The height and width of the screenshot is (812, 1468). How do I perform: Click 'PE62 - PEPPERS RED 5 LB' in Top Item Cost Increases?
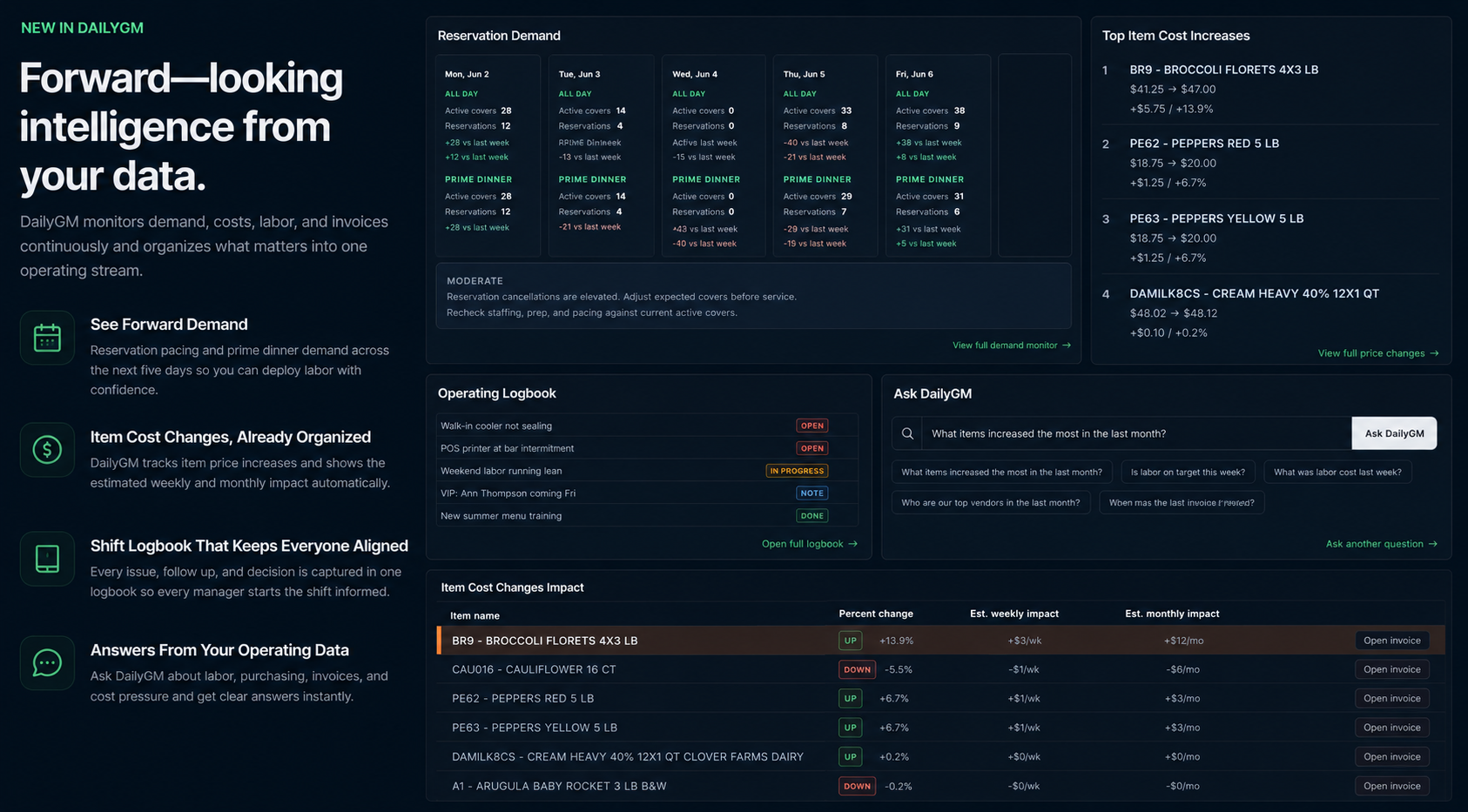tap(1204, 144)
